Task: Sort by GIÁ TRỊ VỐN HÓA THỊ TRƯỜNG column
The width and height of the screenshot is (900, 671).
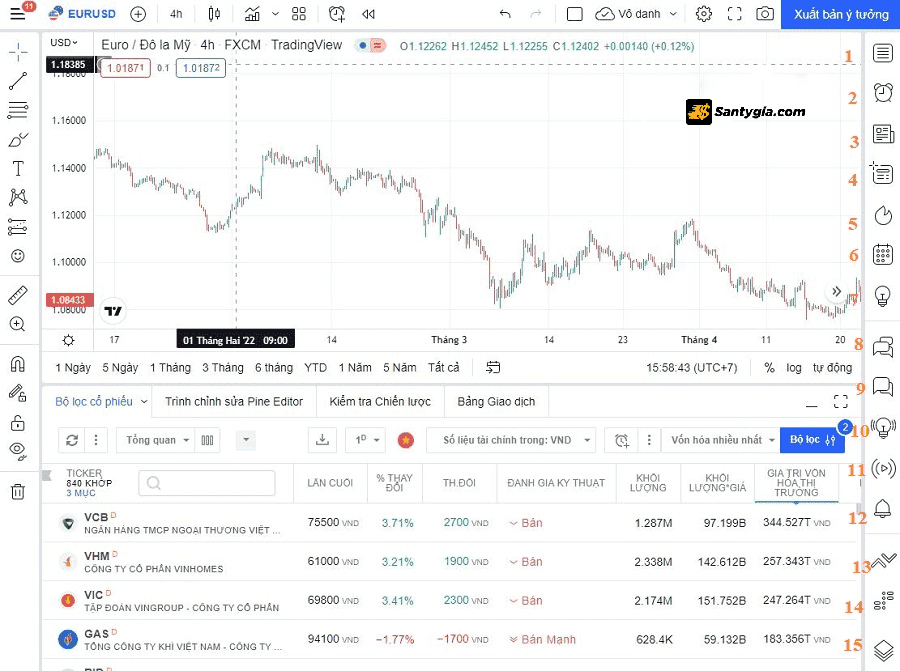Action: tap(796, 483)
